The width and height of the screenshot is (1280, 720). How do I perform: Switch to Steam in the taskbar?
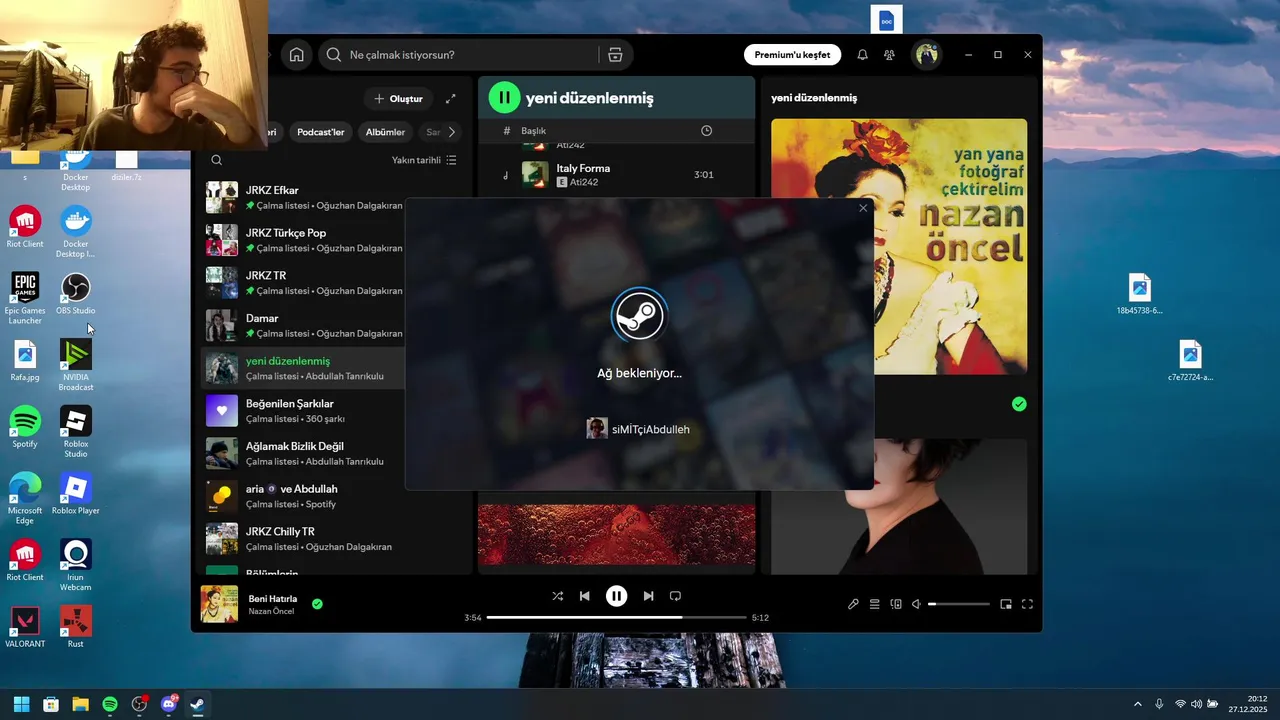198,704
